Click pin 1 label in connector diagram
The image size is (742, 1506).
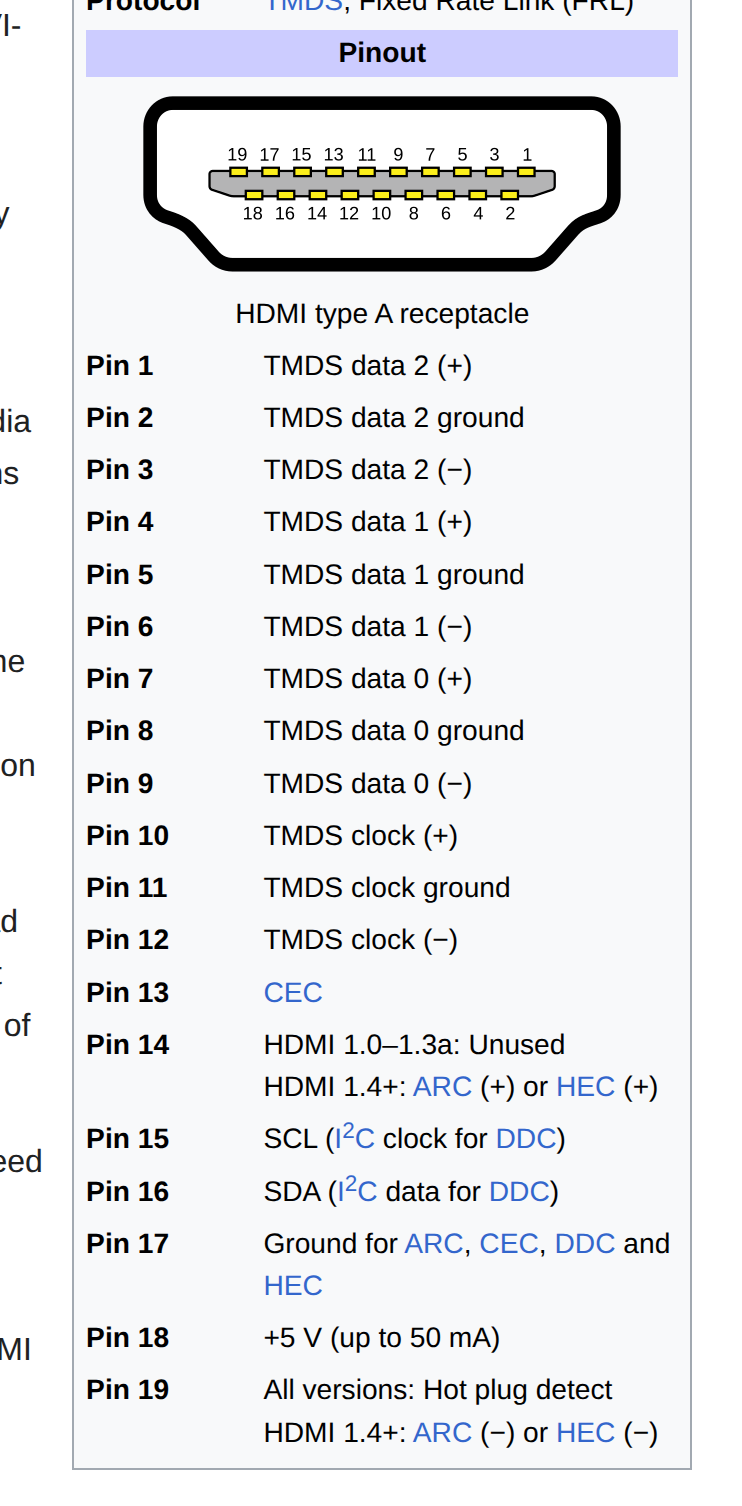[x=527, y=155]
